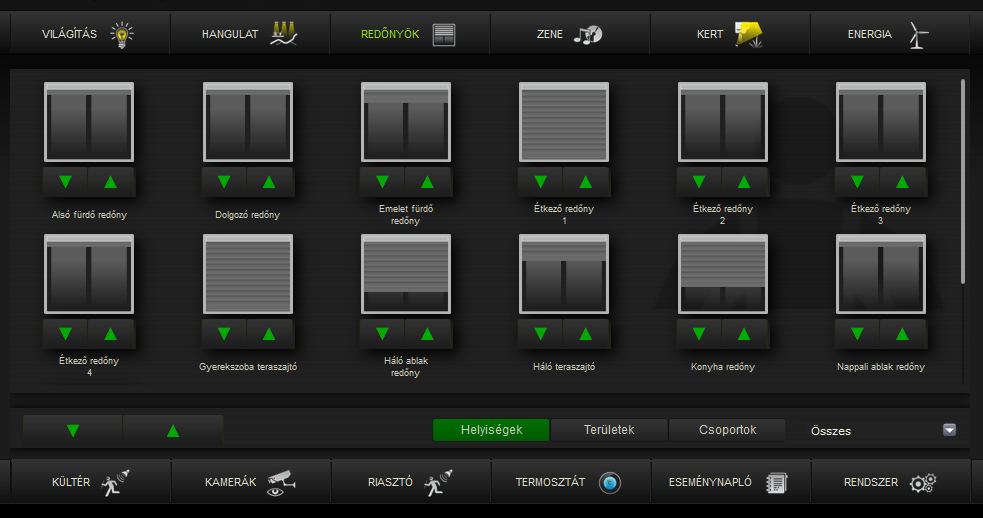This screenshot has height=518, width=983.
Task: Click the Háló ablak redőny thumbnail
Action: point(406,274)
